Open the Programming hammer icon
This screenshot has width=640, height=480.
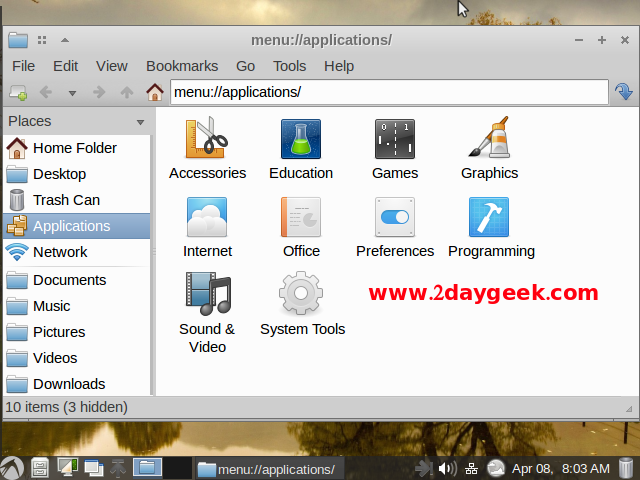[490, 217]
